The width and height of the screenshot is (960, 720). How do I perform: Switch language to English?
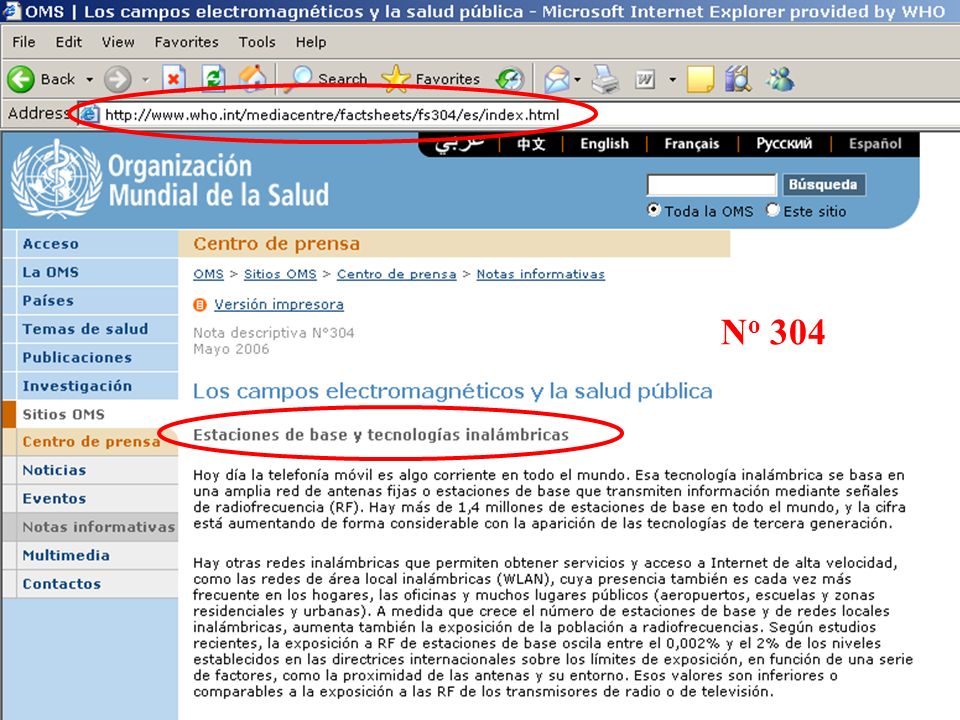604,143
